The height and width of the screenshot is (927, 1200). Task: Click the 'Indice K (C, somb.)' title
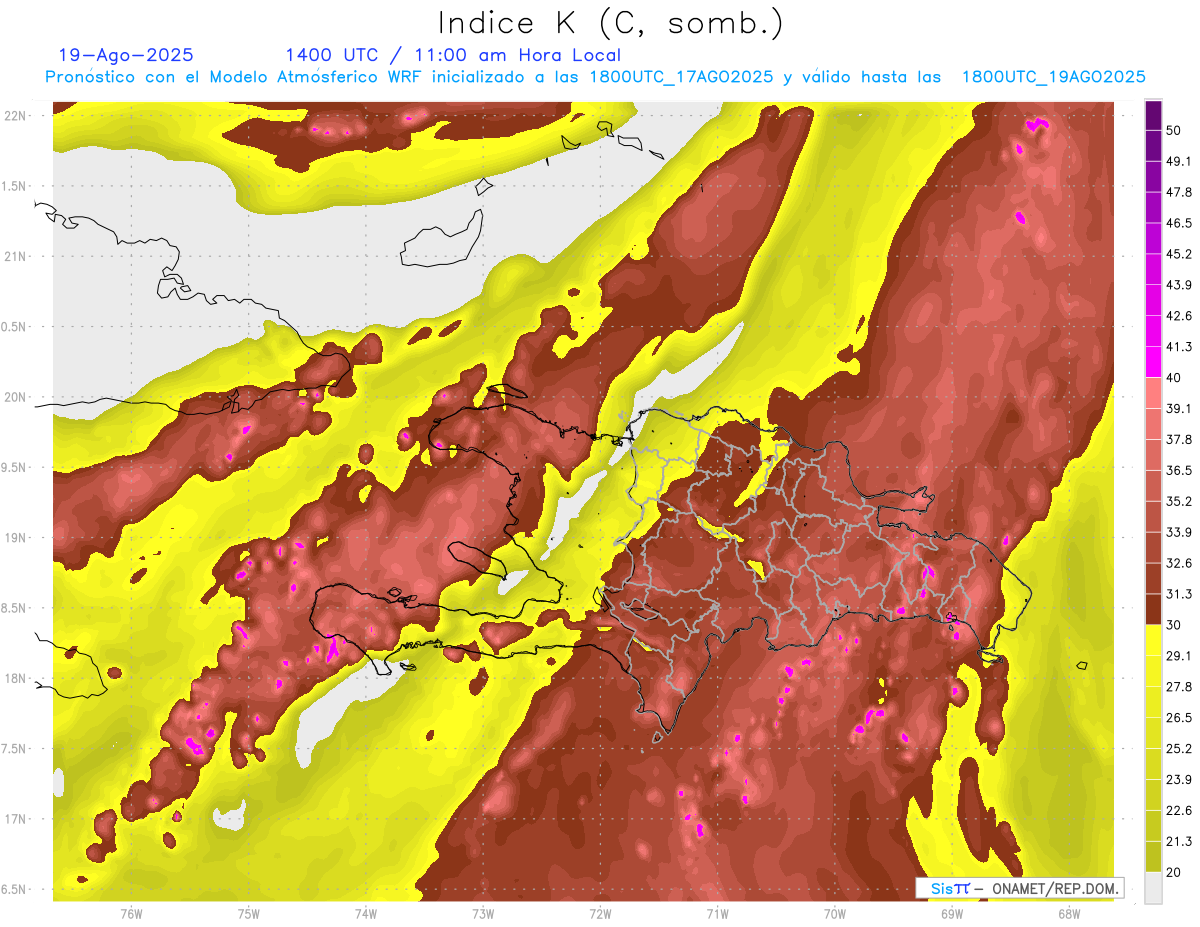611,24
